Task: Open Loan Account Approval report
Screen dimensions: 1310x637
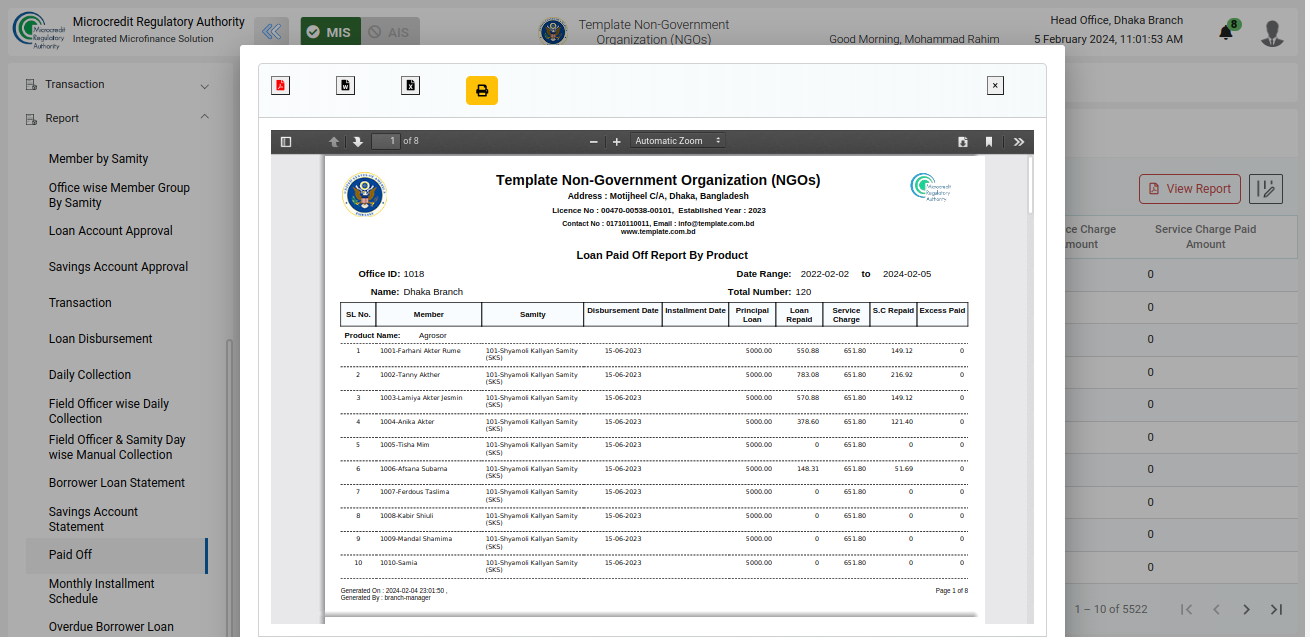Action: [111, 231]
